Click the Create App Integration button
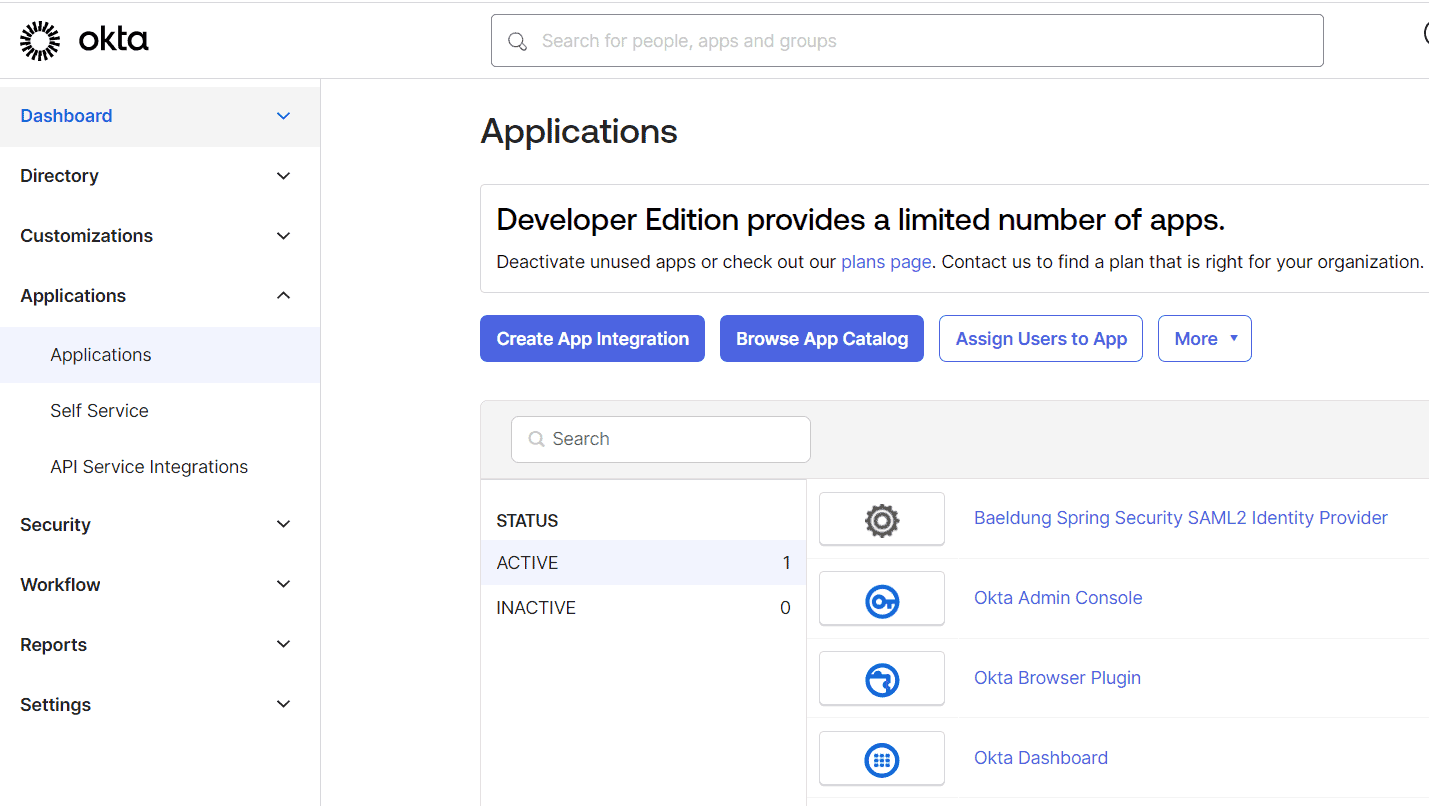This screenshot has width=1429, height=806. pyautogui.click(x=592, y=338)
